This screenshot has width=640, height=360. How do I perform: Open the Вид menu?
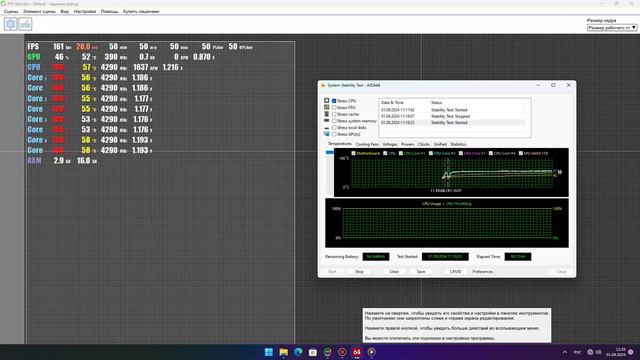64,11
